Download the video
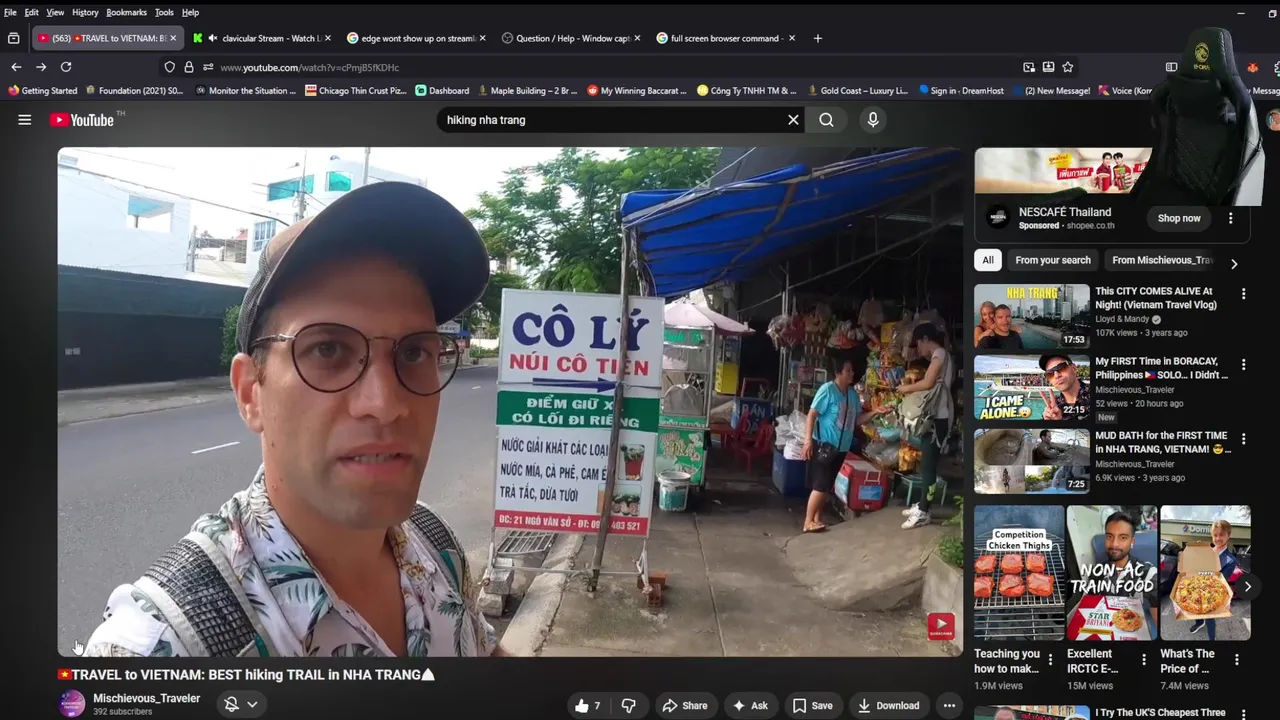This screenshot has width=1280, height=720. point(888,705)
